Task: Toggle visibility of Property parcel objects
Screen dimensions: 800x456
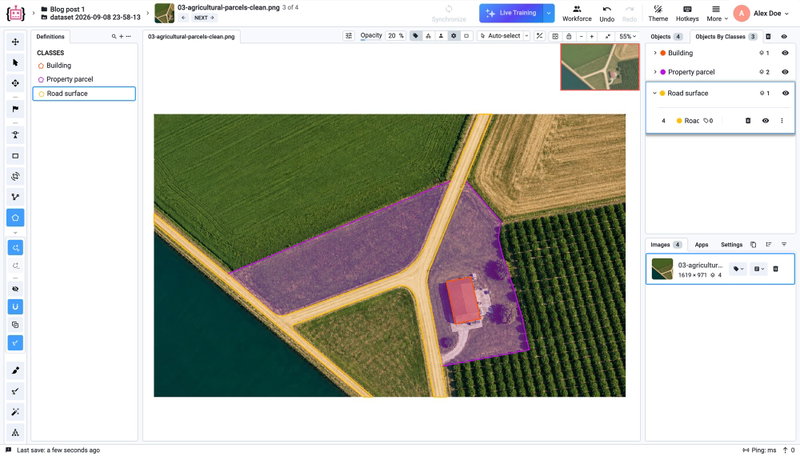Action: click(x=785, y=72)
